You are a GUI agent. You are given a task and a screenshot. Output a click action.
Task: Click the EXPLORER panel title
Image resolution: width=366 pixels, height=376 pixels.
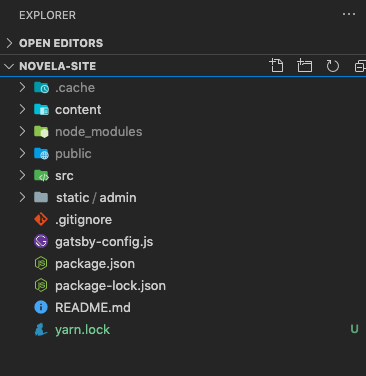(47, 15)
